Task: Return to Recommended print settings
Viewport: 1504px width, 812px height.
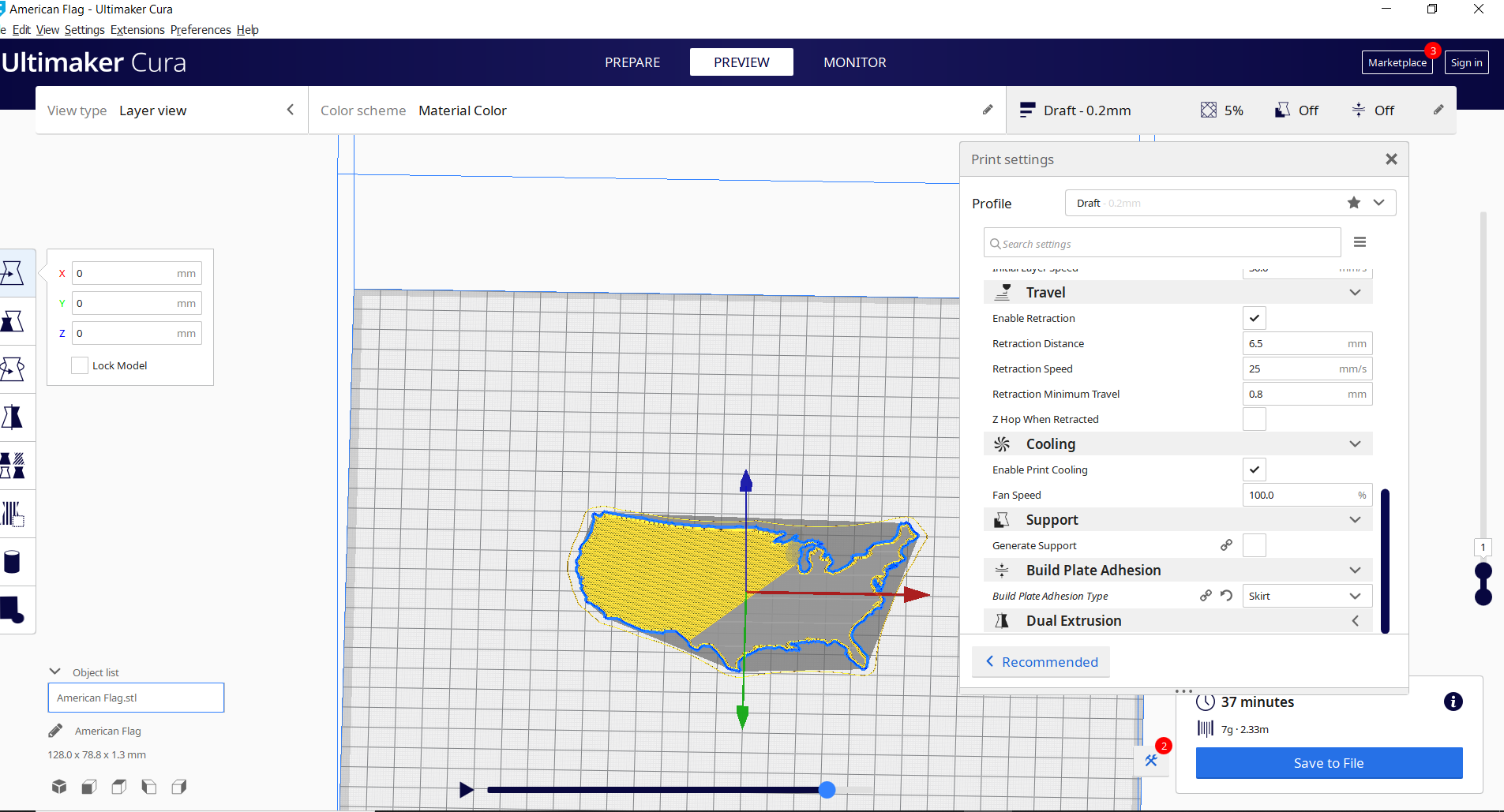Action: click(x=1041, y=662)
